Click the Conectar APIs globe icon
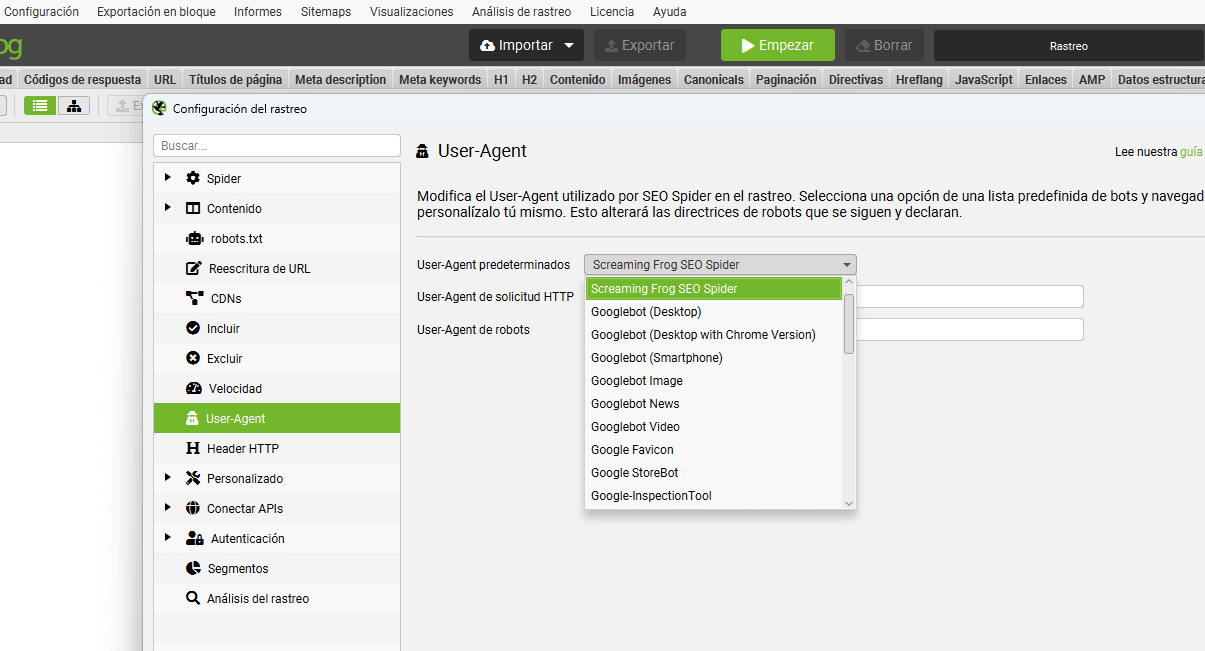 point(193,508)
